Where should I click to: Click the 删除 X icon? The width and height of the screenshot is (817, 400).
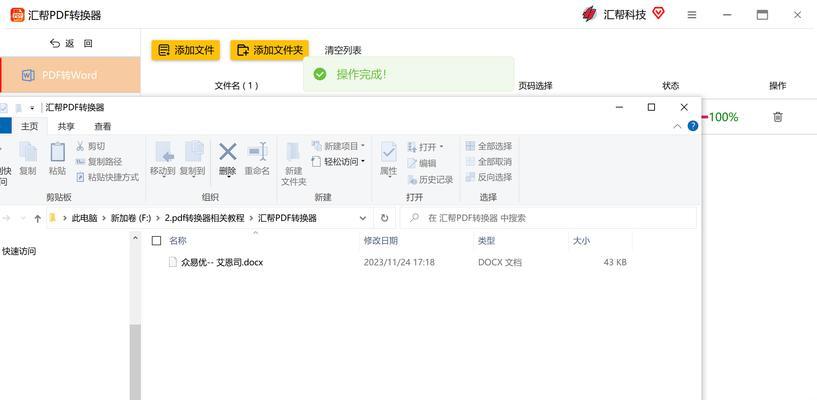coord(227,152)
